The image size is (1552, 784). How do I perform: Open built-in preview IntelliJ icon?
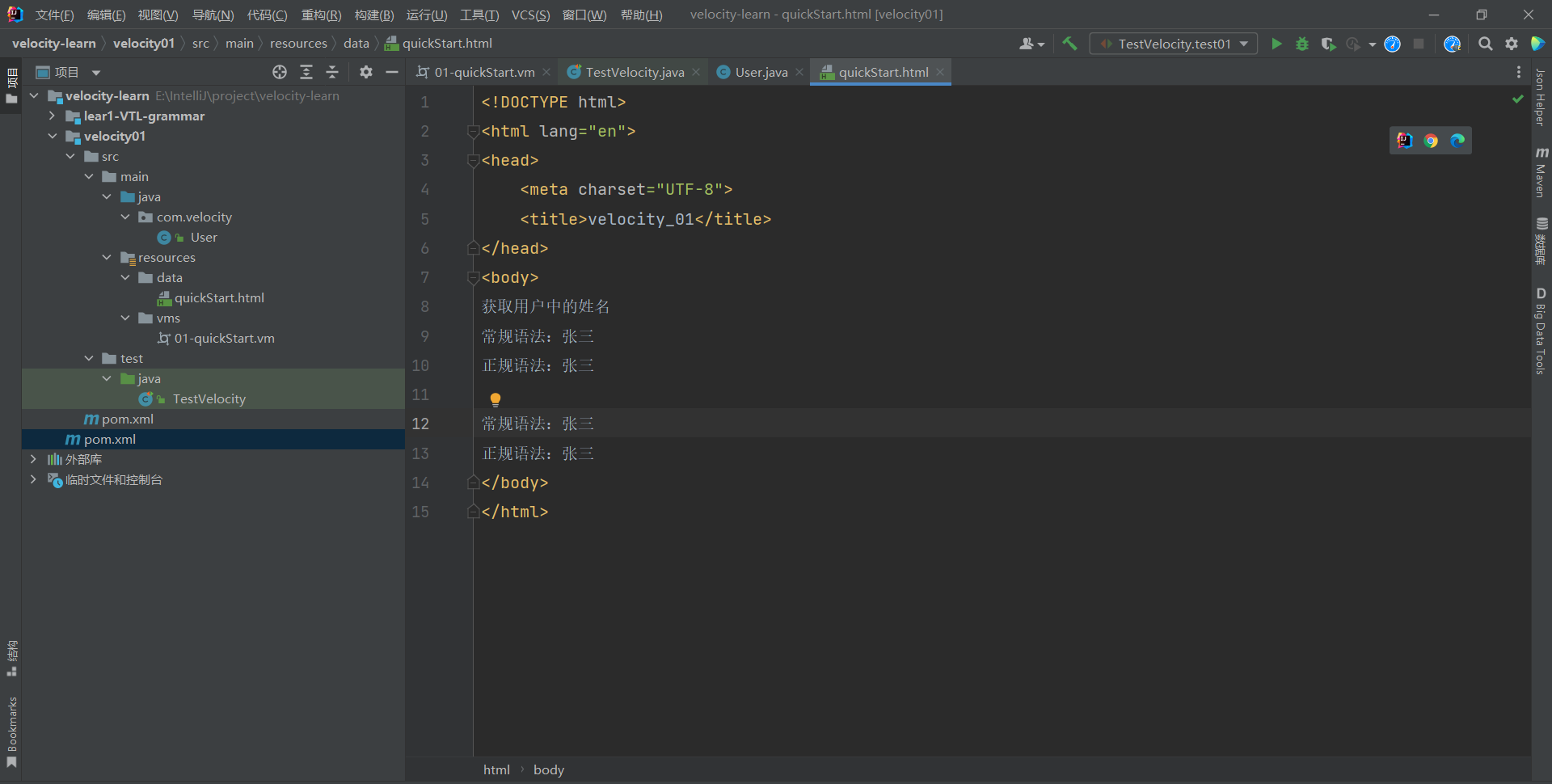tap(1405, 141)
